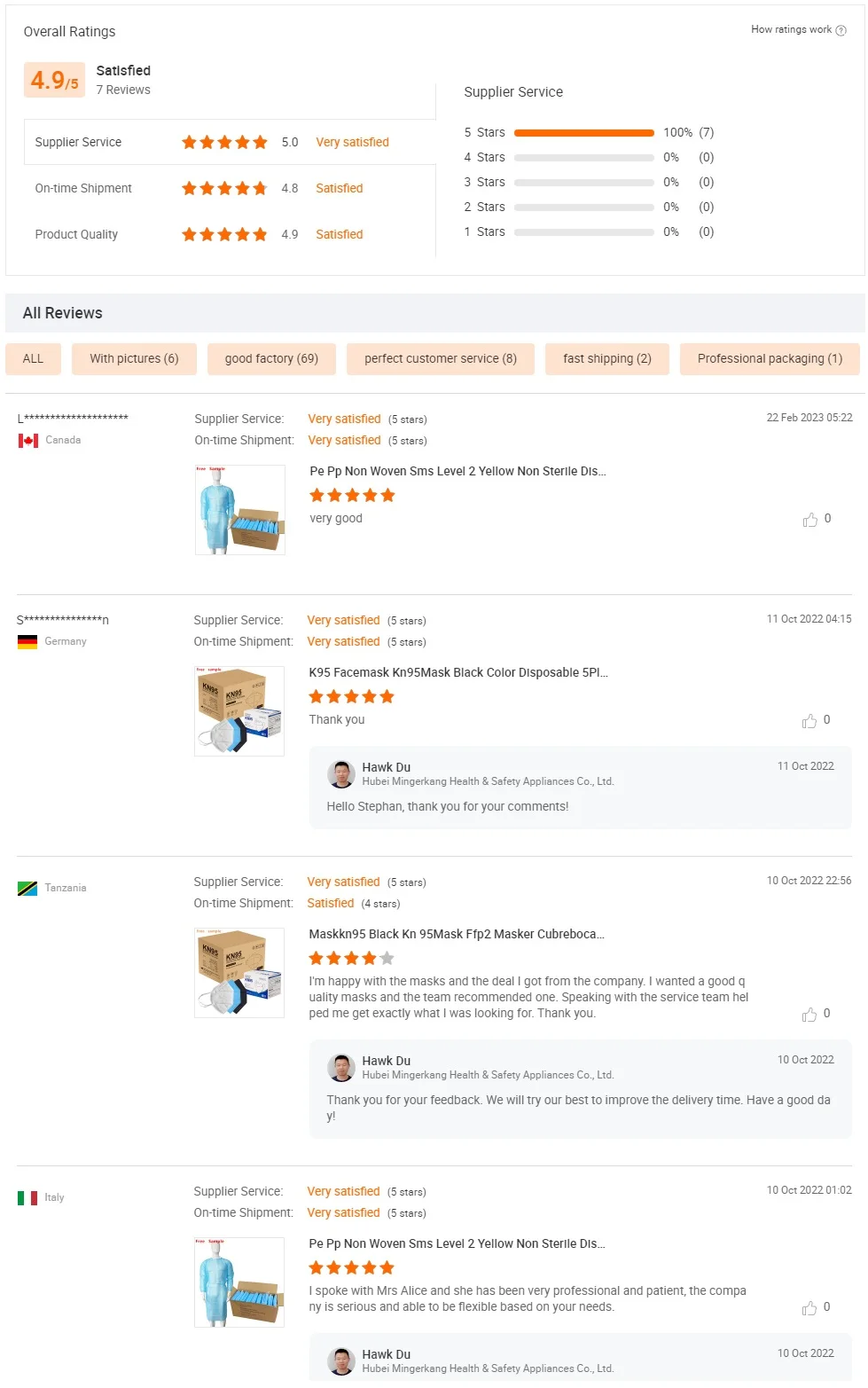Open the K95 Facemask product link

coord(457,673)
